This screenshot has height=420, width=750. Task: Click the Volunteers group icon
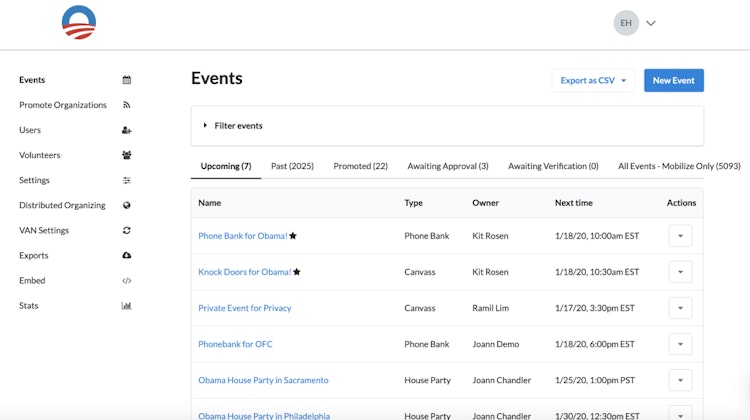click(127, 155)
